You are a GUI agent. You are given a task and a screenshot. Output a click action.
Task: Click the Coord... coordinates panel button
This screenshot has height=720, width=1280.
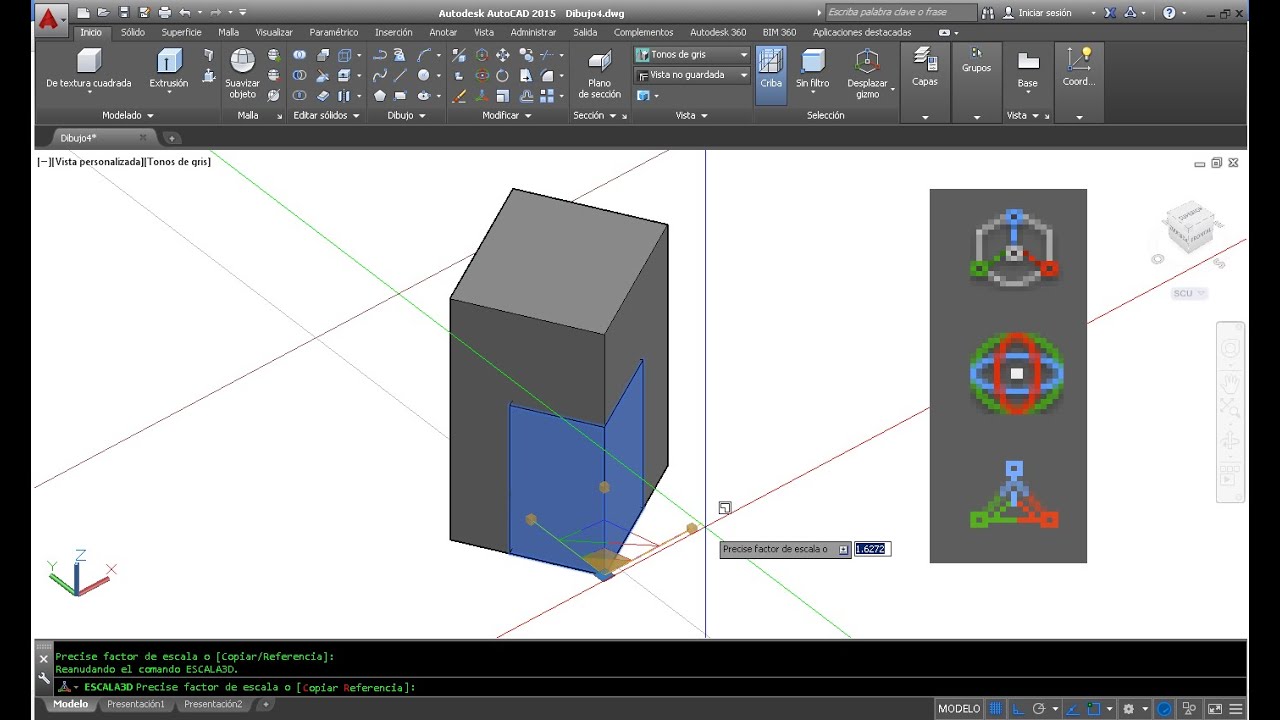[1079, 82]
